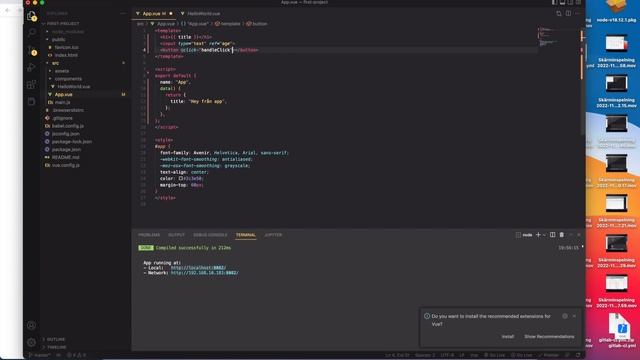
Task: Open favicon.ico in the file tree
Action: click(x=66, y=47)
